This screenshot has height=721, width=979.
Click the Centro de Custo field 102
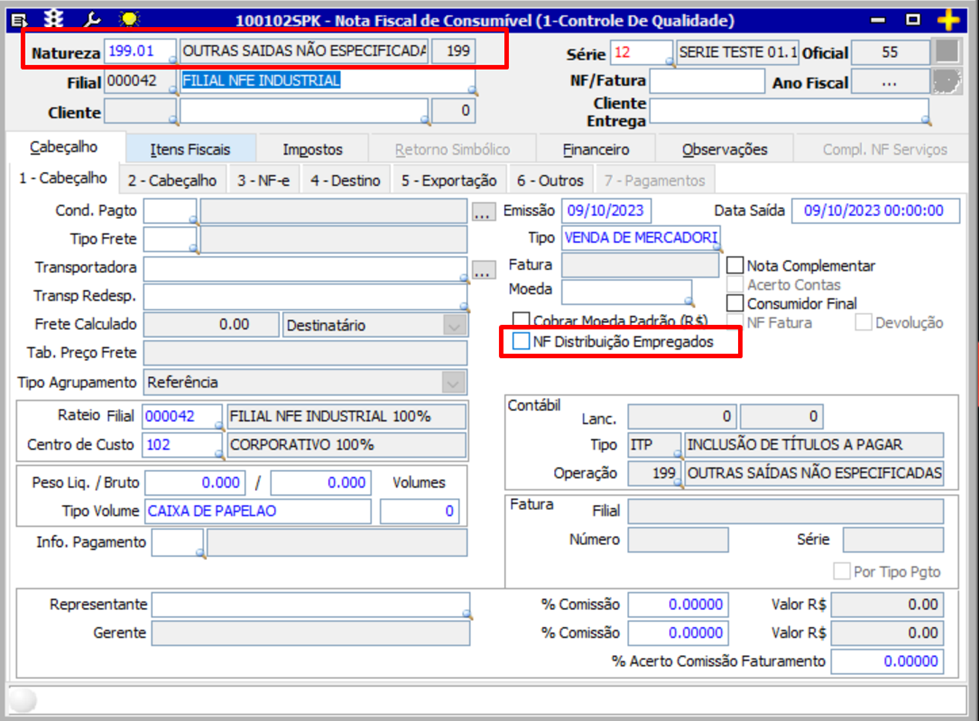[182, 444]
